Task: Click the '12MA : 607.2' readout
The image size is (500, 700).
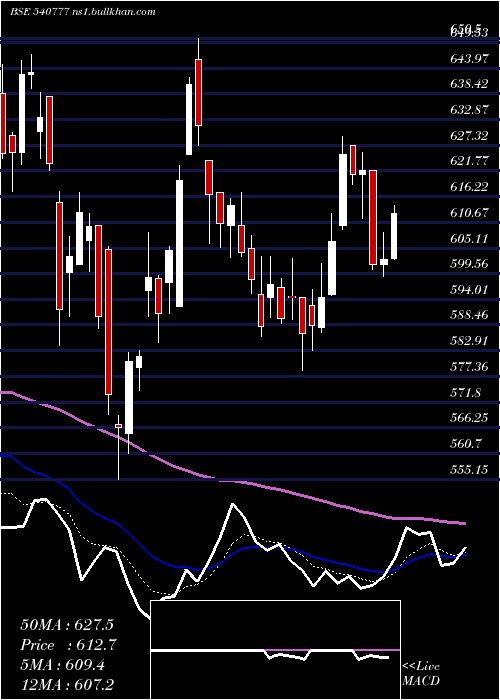Action: 67,684
